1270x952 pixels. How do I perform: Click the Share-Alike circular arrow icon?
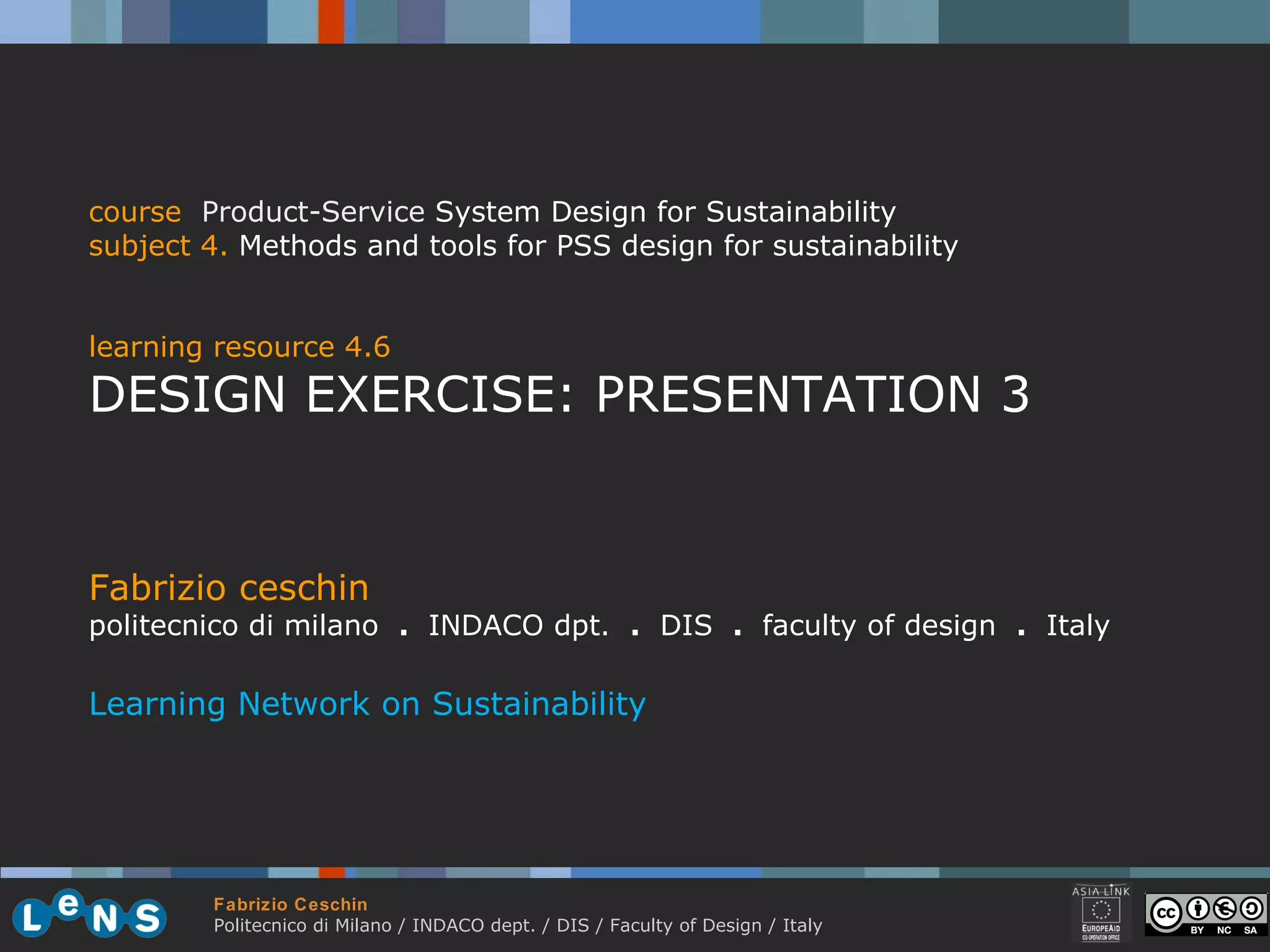1251,909
